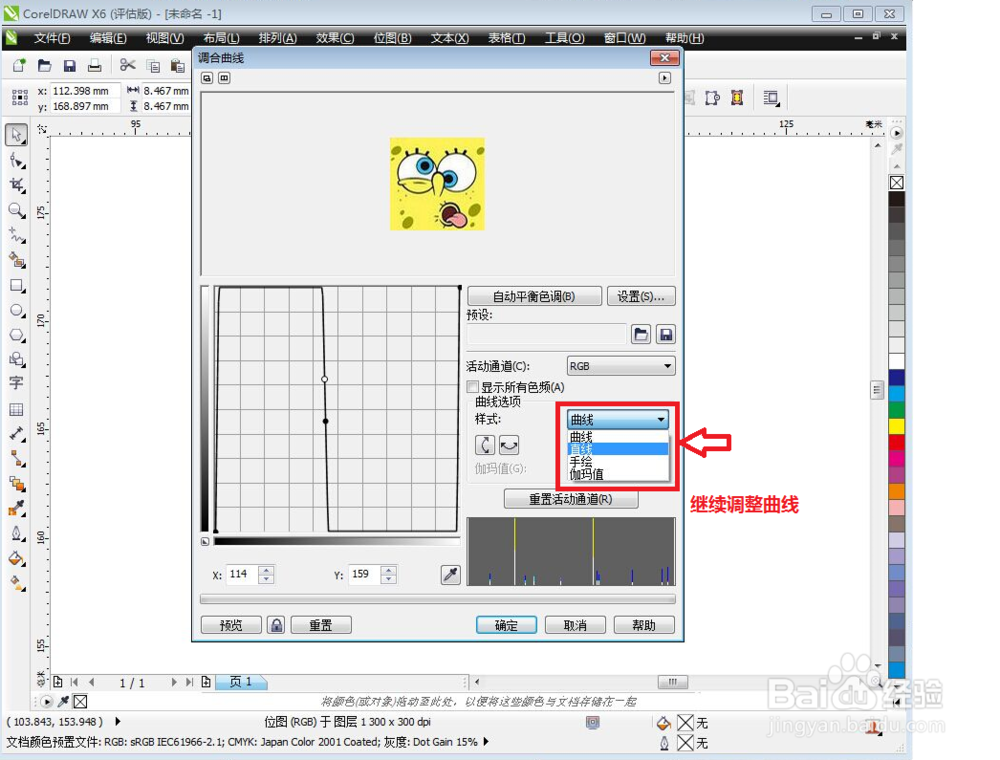Image resolution: width=1000 pixels, height=760 pixels.
Task: Select the Shape tool
Action: coord(17,160)
